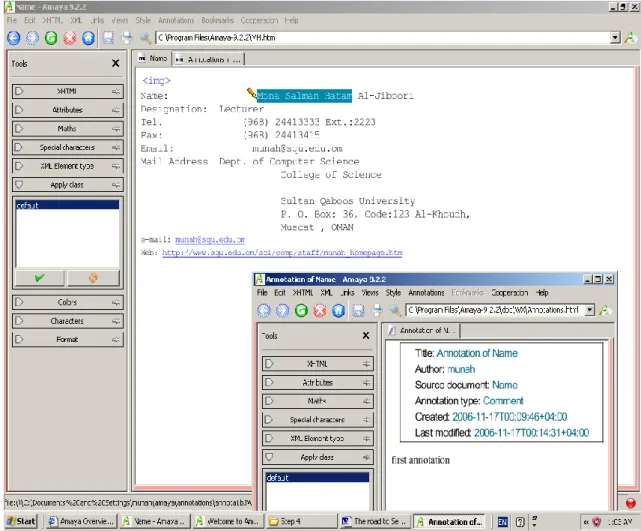Expand XHTML section in main Tools panel
Viewport: 641px width, 531px height.
(67, 91)
